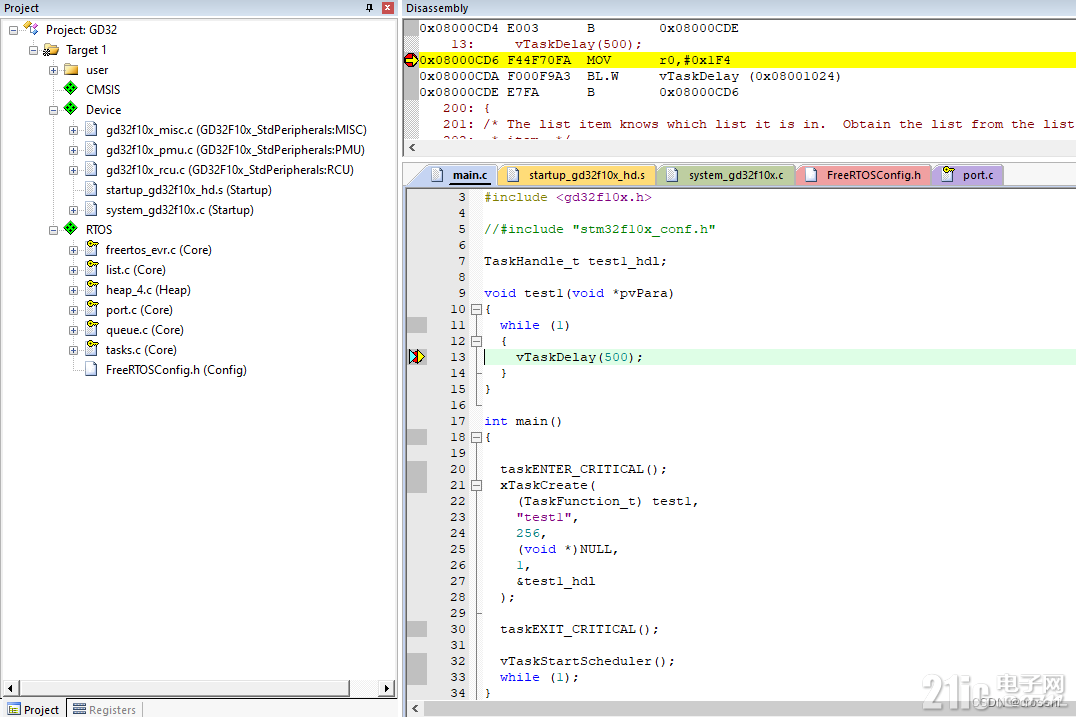Click the list.c locked file icon
Viewport: 1076px width, 717px height.
click(x=92, y=268)
